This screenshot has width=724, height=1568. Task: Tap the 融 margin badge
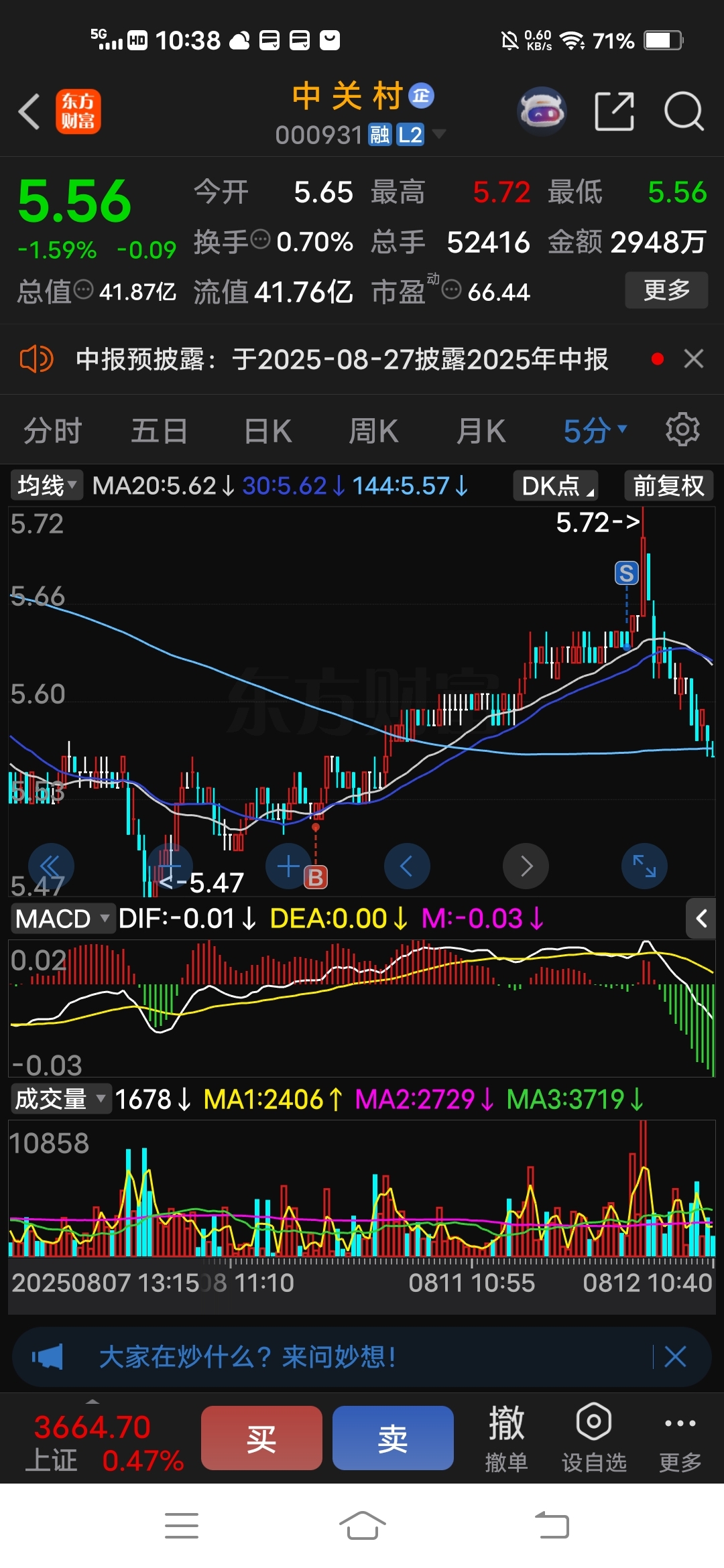click(x=380, y=135)
